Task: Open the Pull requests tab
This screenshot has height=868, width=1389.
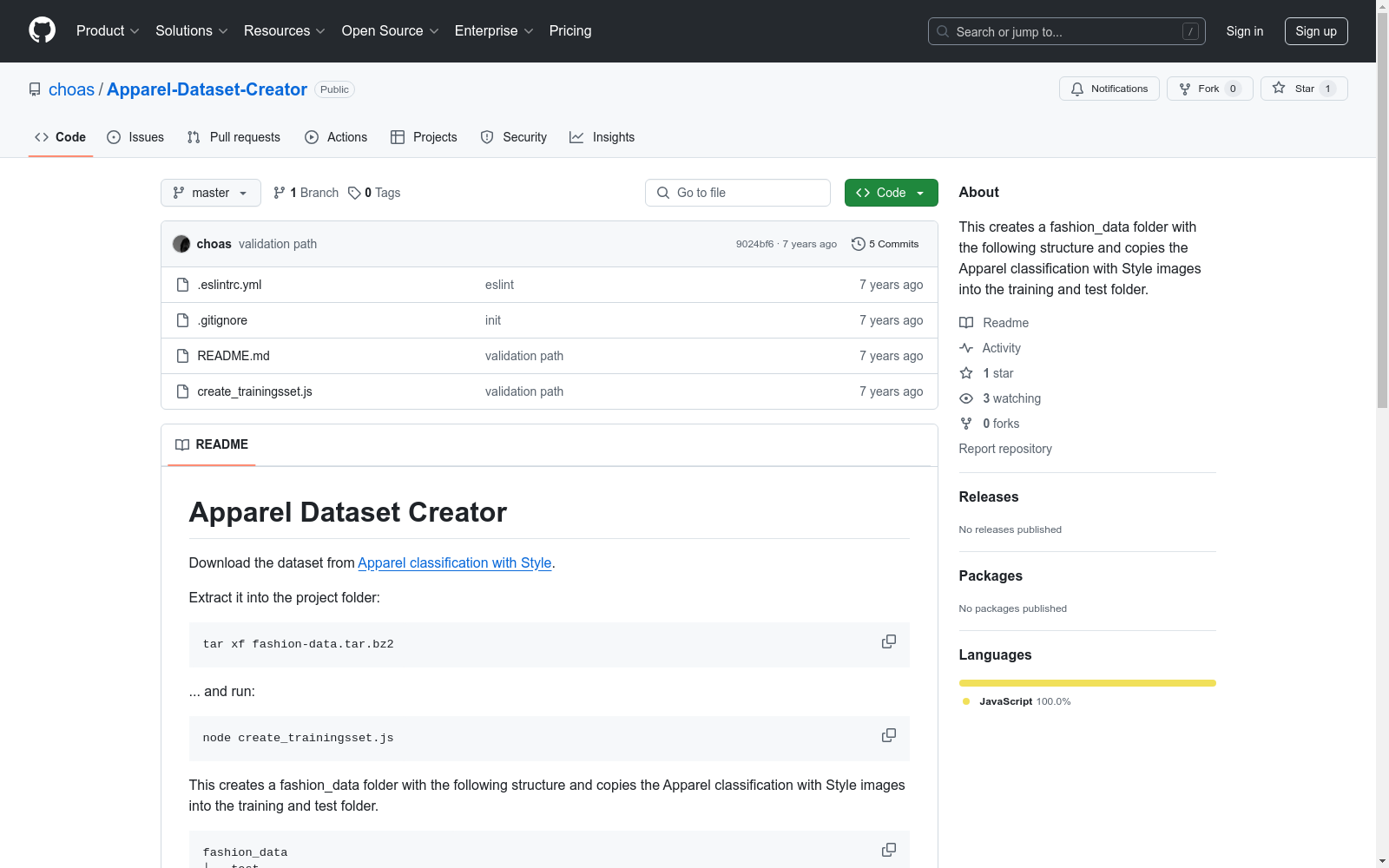Action: click(234, 137)
